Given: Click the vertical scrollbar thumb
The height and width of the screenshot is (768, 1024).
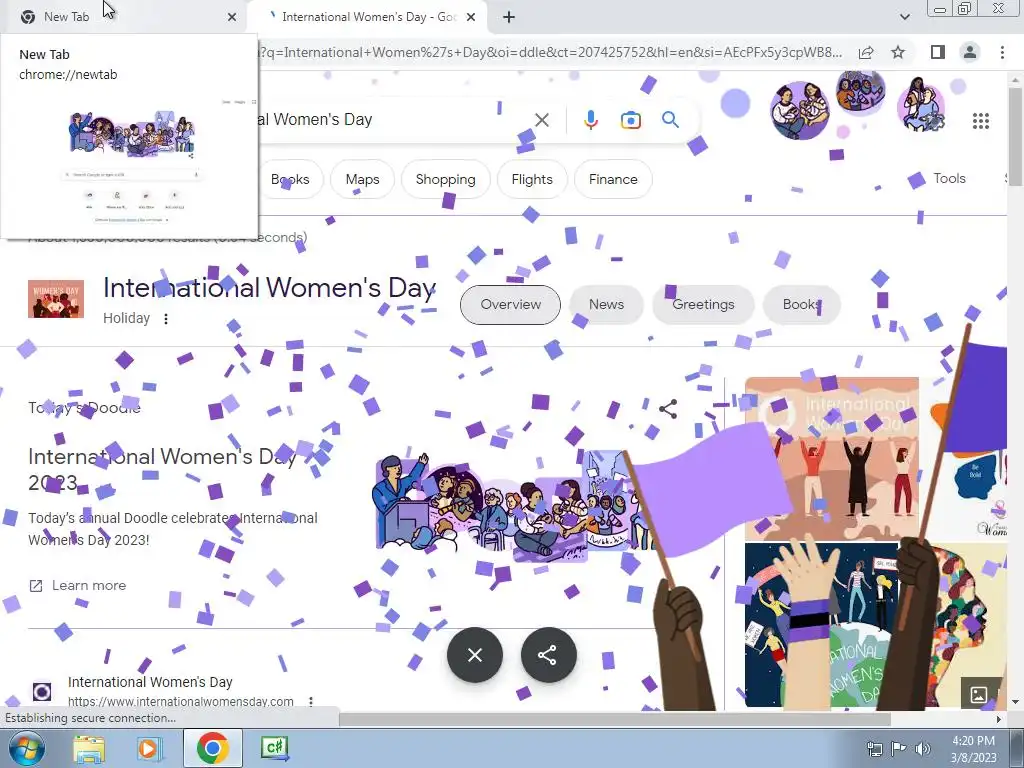Looking at the screenshot, I should [x=1016, y=135].
